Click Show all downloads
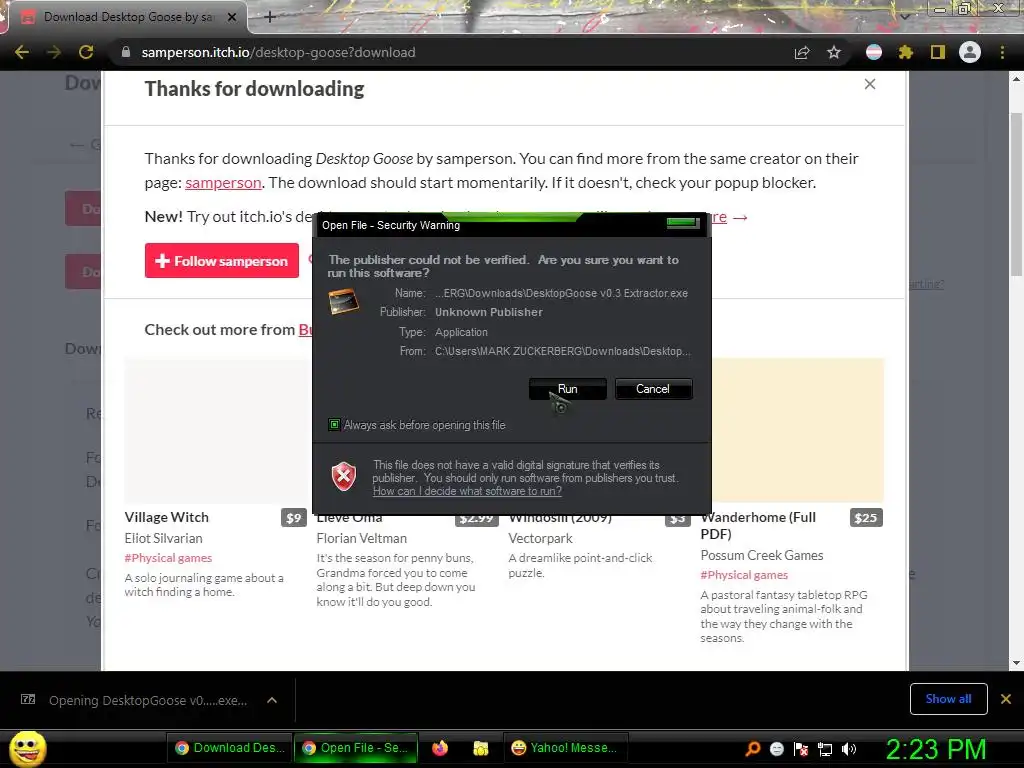 point(948,699)
